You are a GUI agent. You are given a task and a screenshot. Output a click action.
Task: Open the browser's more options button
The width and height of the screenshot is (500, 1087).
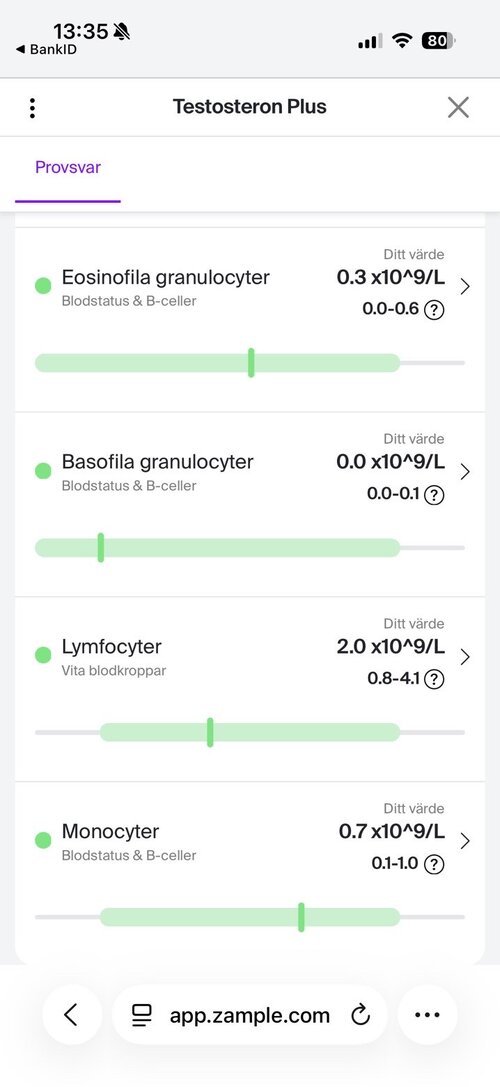(427, 1015)
